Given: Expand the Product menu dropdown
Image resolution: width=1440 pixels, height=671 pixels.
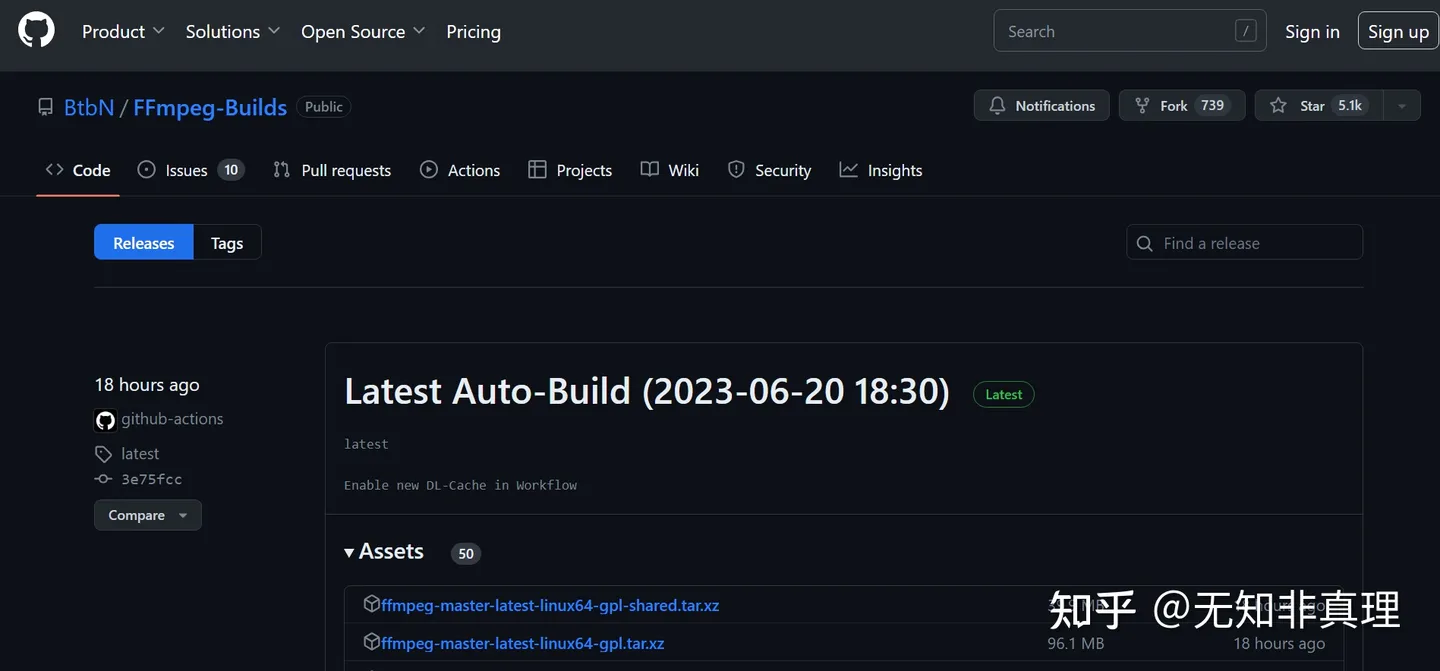Looking at the screenshot, I should 123,32.
